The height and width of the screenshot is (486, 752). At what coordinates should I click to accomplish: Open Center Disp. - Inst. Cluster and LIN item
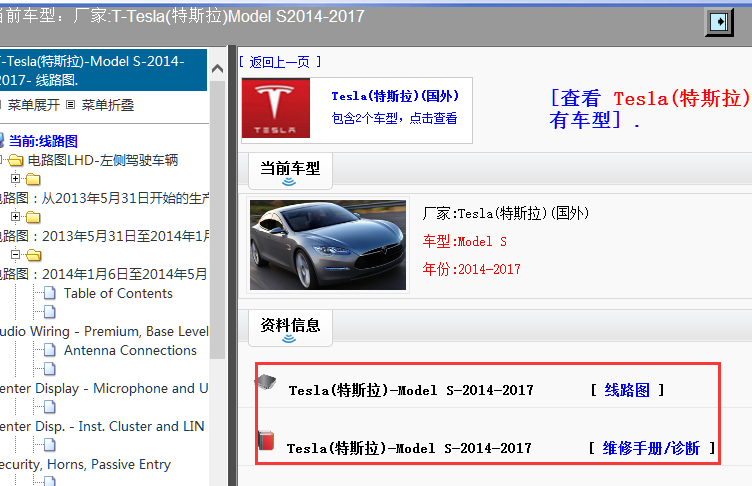pos(103,426)
